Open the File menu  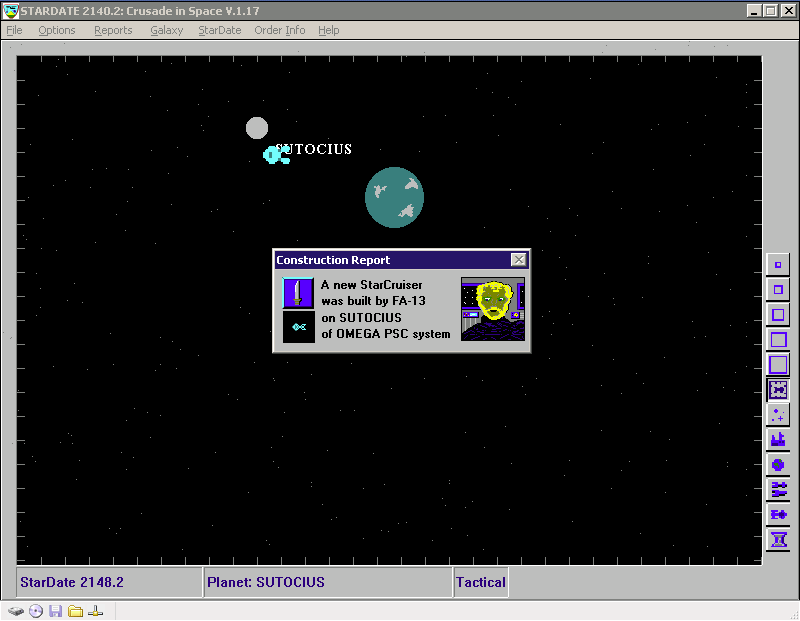pos(14,30)
